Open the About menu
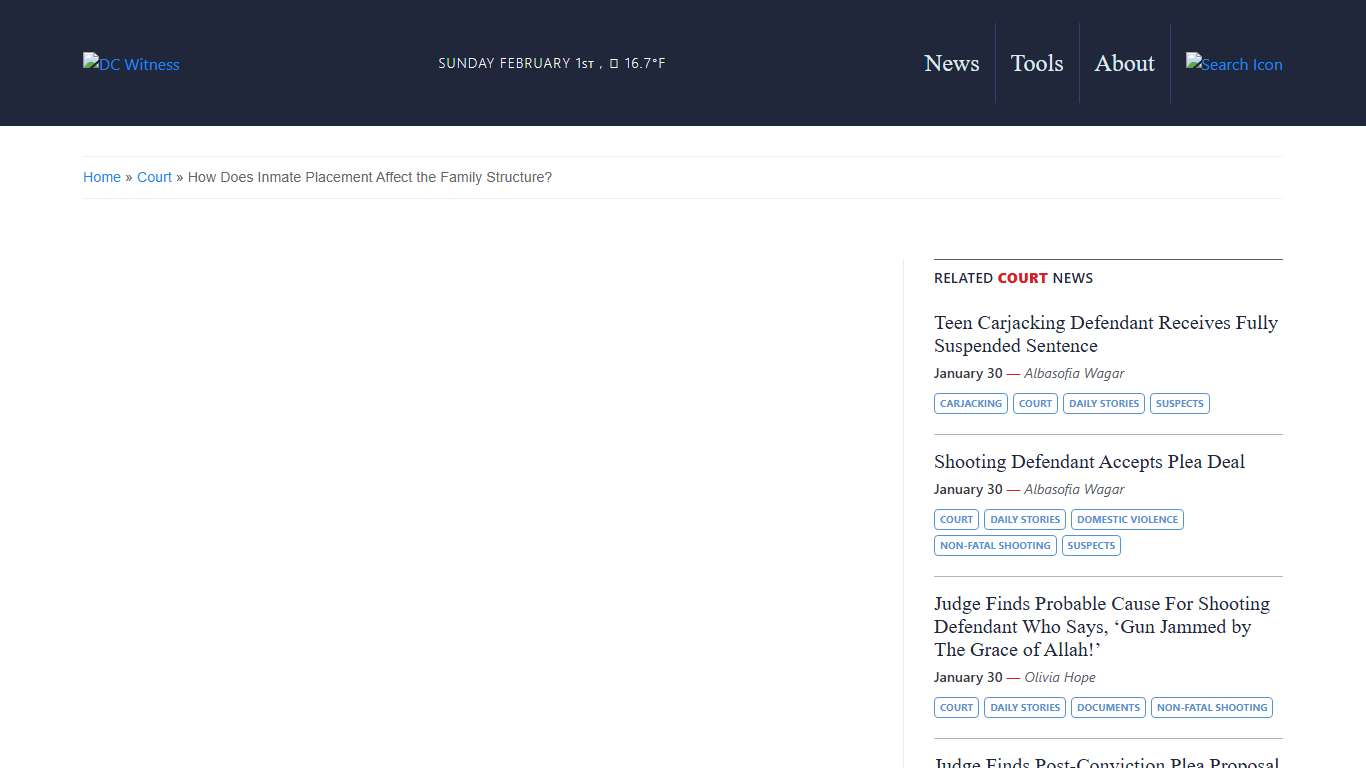The image size is (1366, 768). [x=1124, y=63]
